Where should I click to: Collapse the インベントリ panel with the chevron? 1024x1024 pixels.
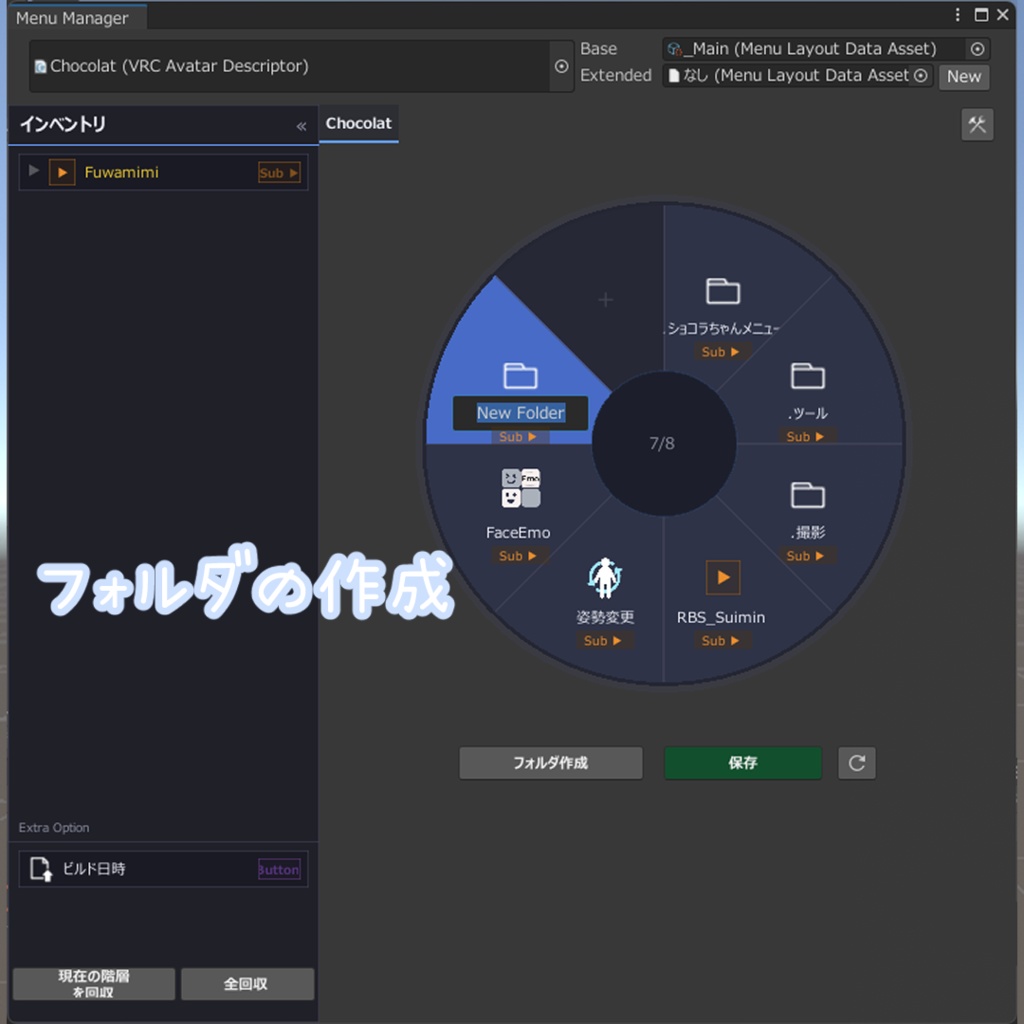[300, 126]
